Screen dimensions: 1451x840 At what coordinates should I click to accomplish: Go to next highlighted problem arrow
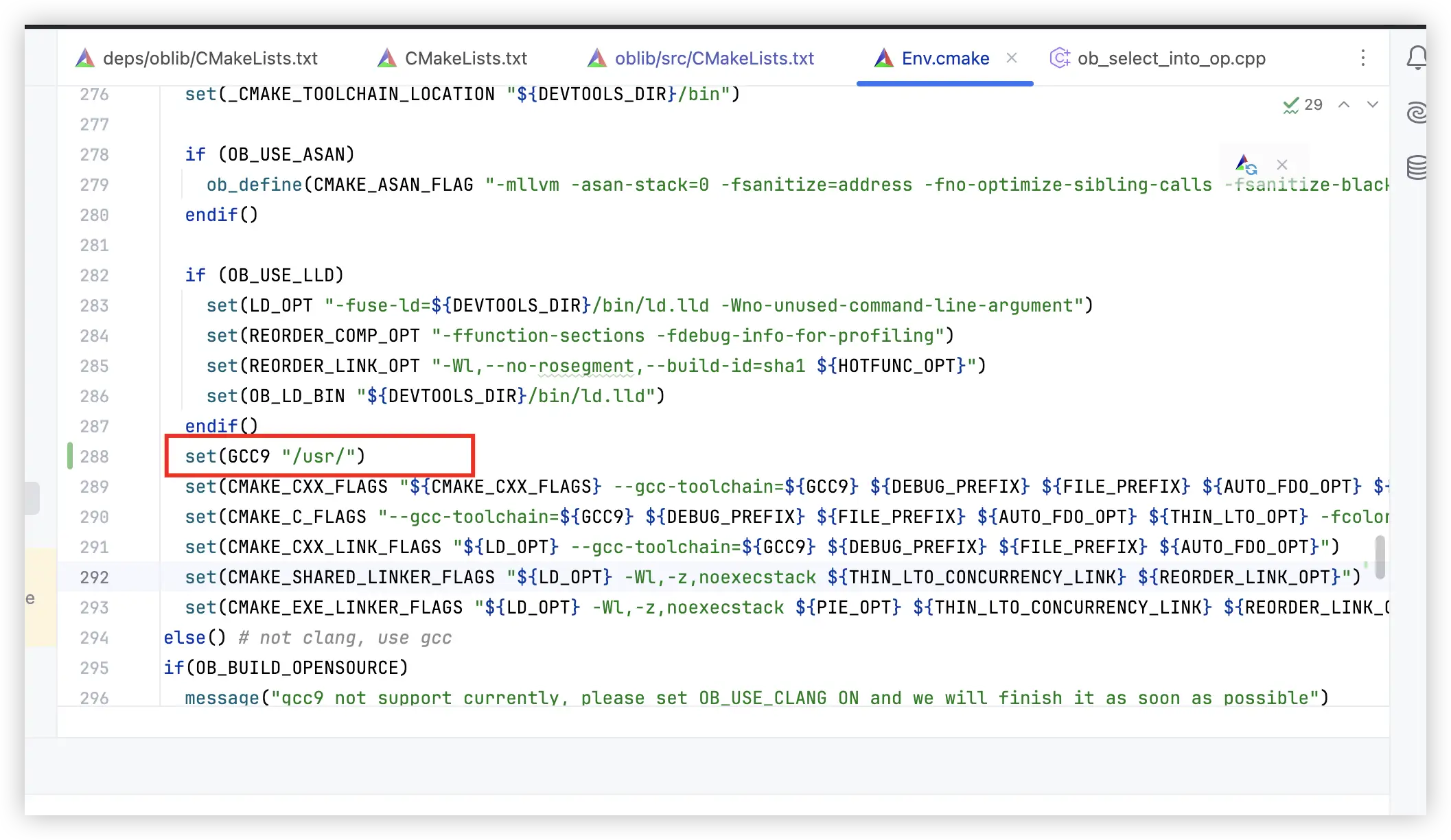(x=1373, y=105)
